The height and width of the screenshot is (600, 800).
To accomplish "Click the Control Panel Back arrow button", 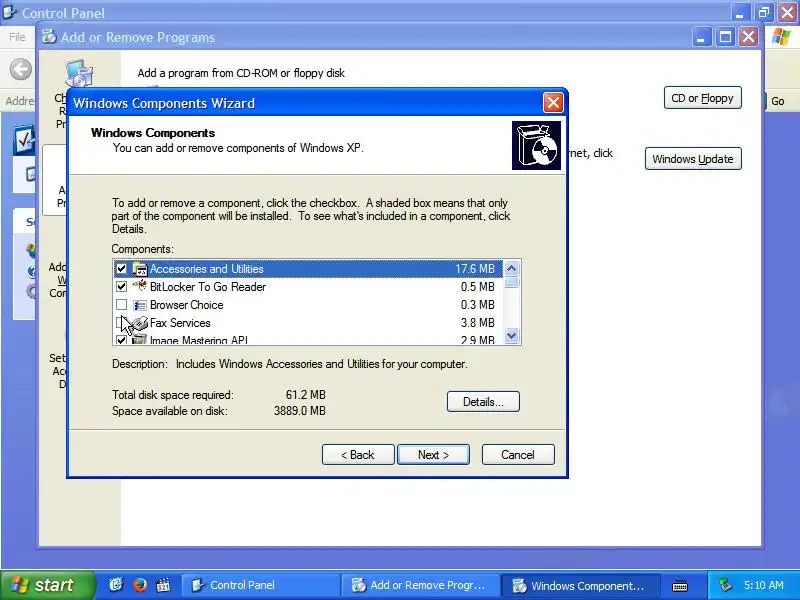I will 21,69.
